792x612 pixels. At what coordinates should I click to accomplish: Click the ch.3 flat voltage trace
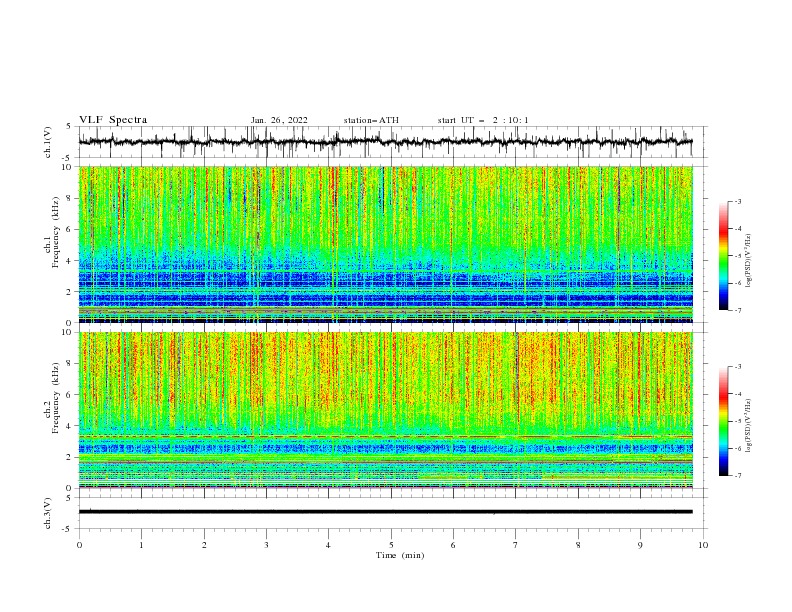(x=385, y=512)
